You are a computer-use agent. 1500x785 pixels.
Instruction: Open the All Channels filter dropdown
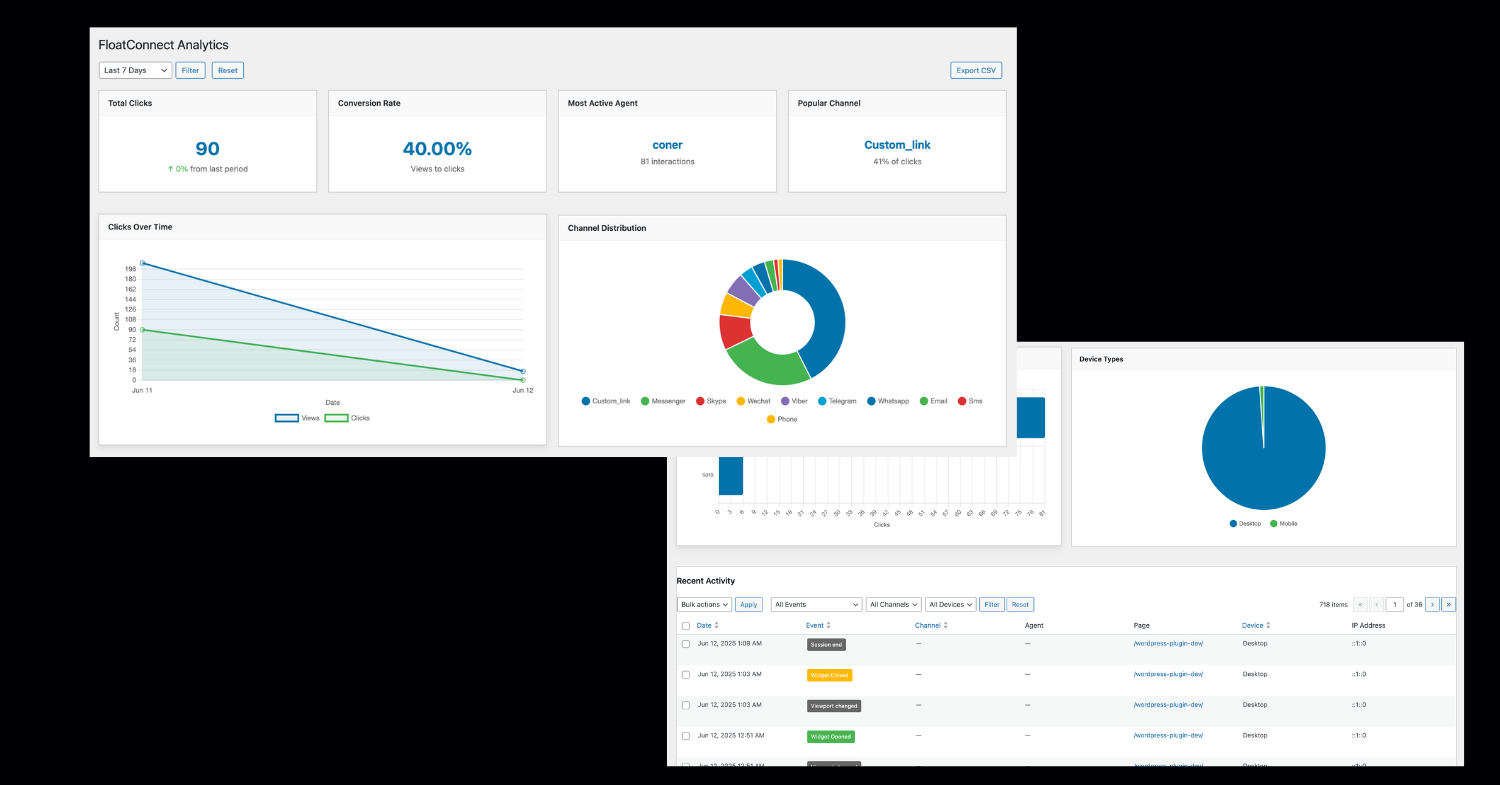coord(894,604)
